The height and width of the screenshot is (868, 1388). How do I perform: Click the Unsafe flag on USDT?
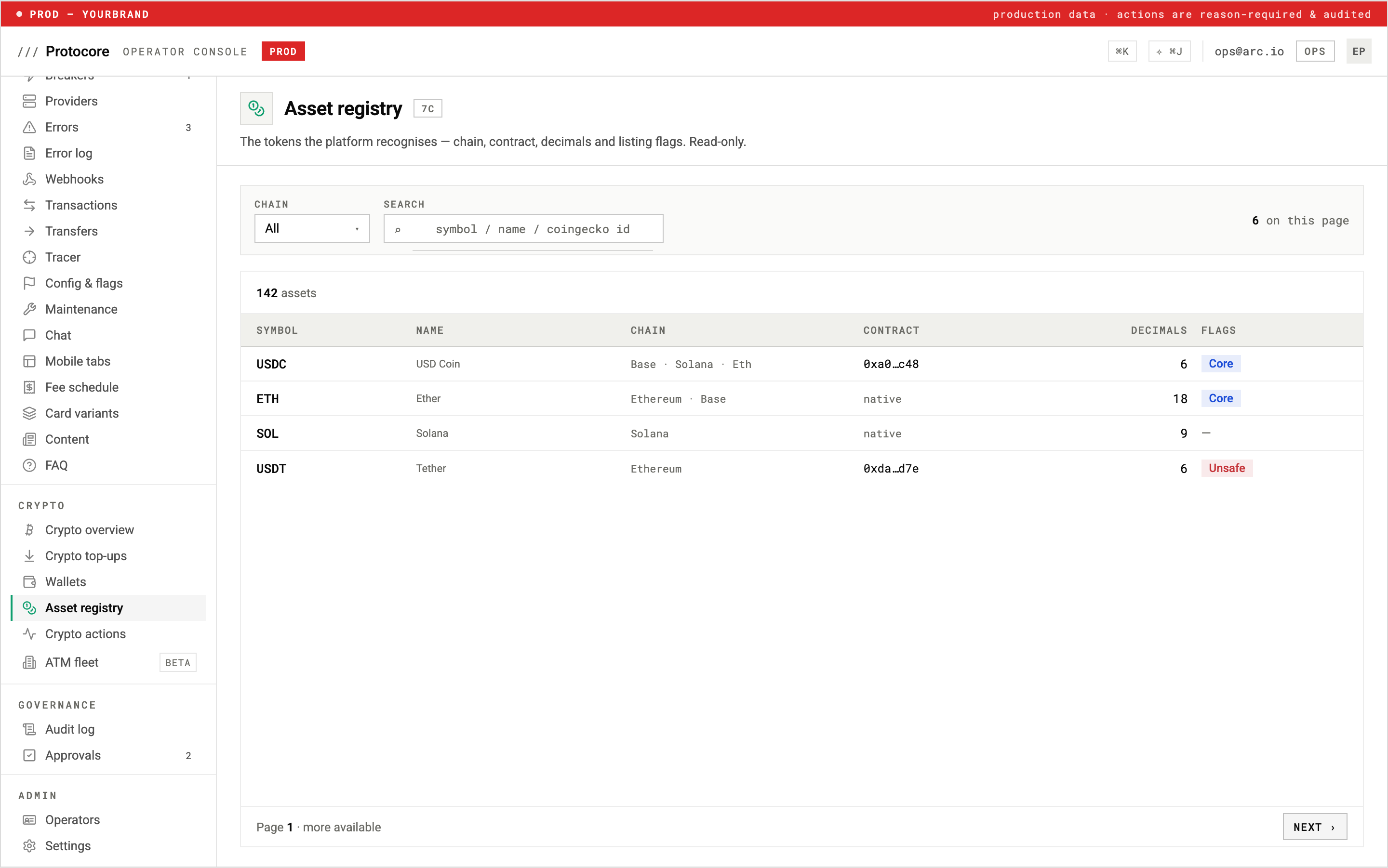point(1227,468)
